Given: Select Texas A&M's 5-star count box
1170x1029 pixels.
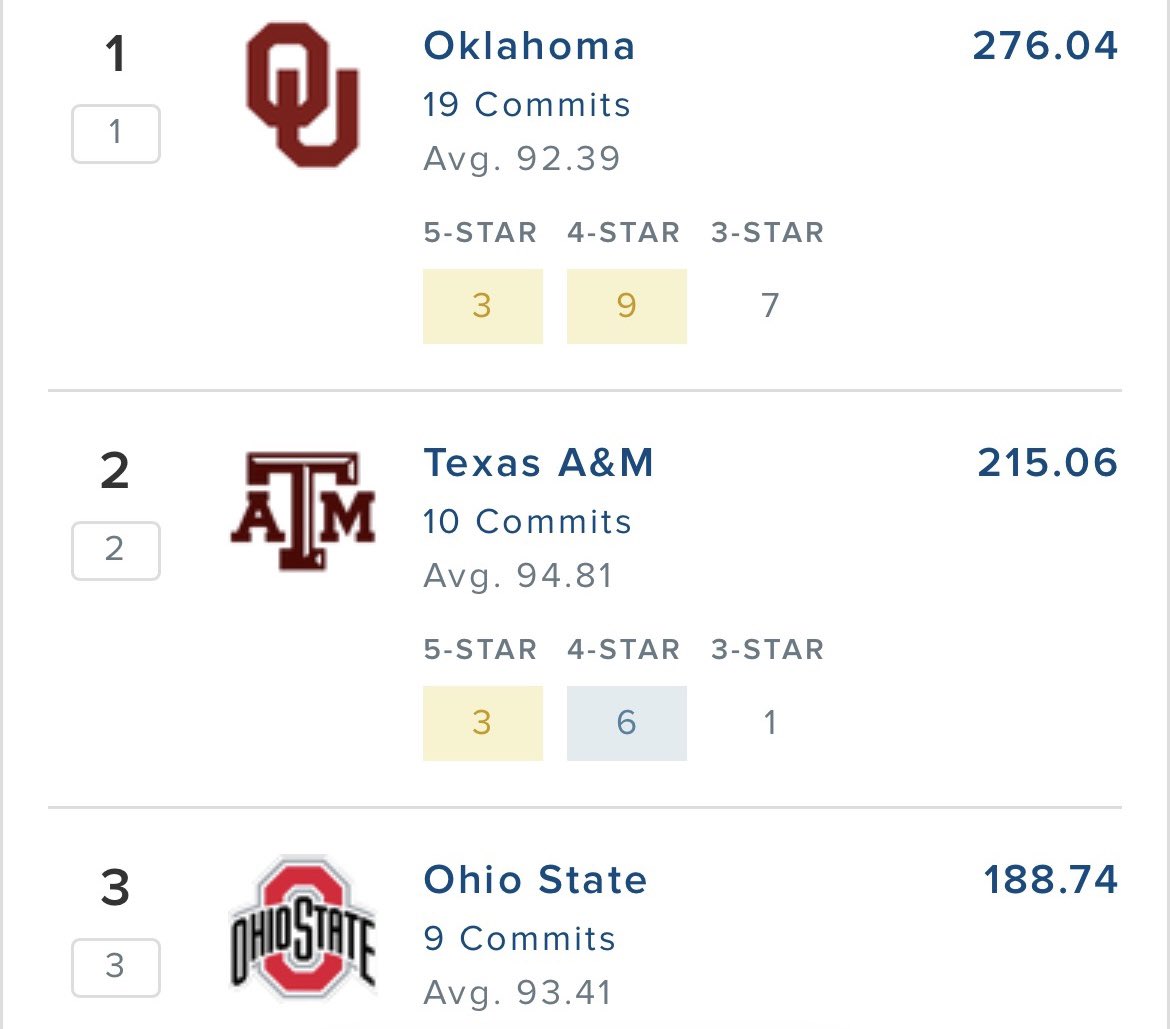Looking at the screenshot, I should tap(482, 723).
